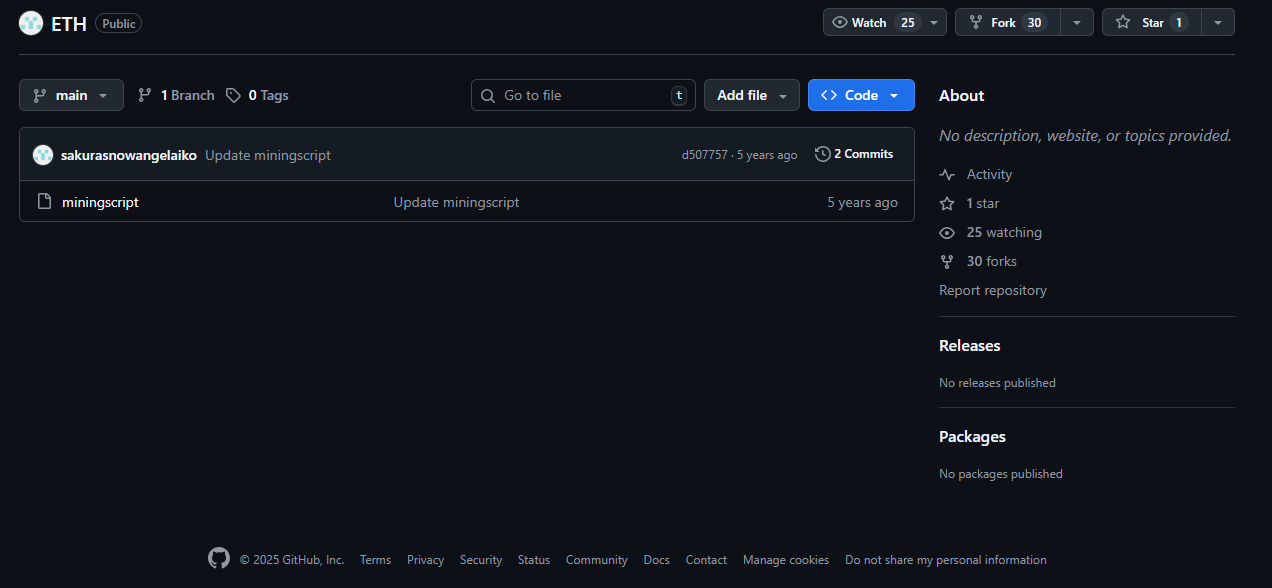
Task: Click the GitHub logo in footer
Action: [219, 558]
